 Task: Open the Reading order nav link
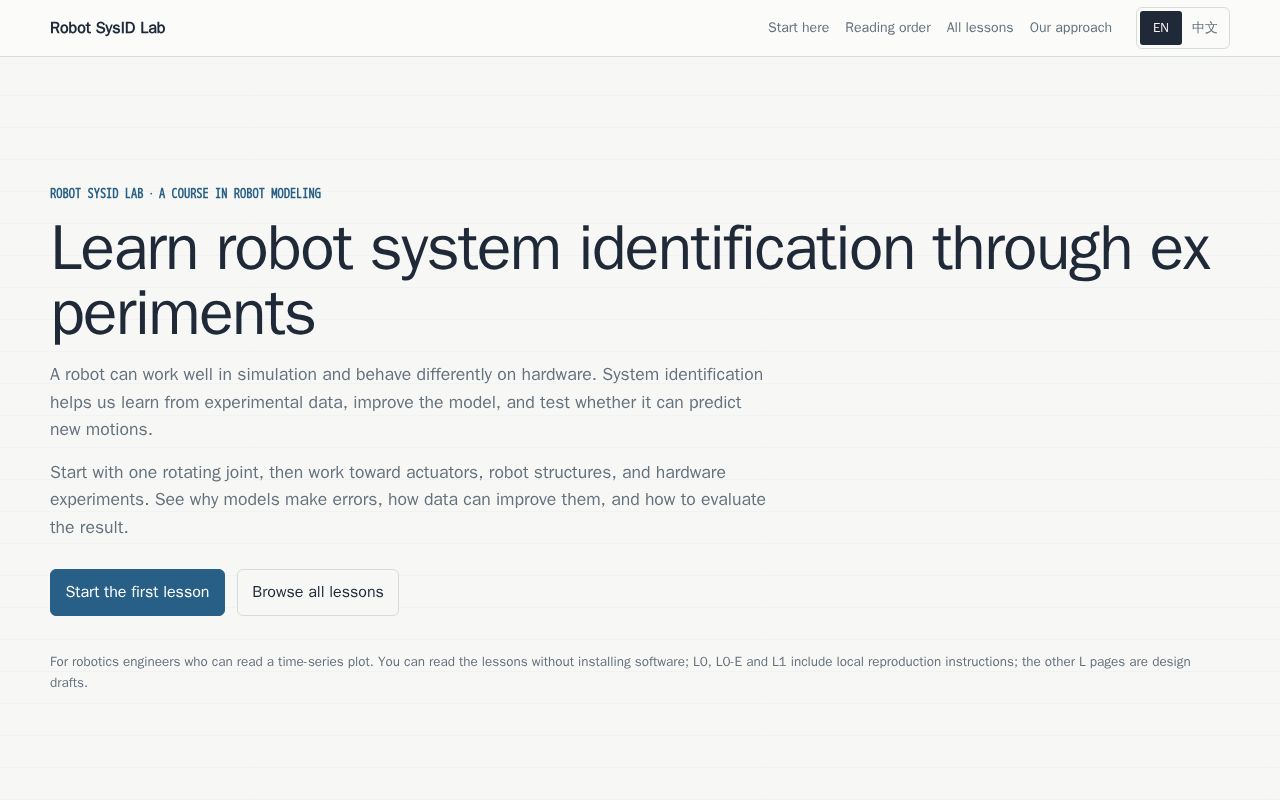coord(888,28)
